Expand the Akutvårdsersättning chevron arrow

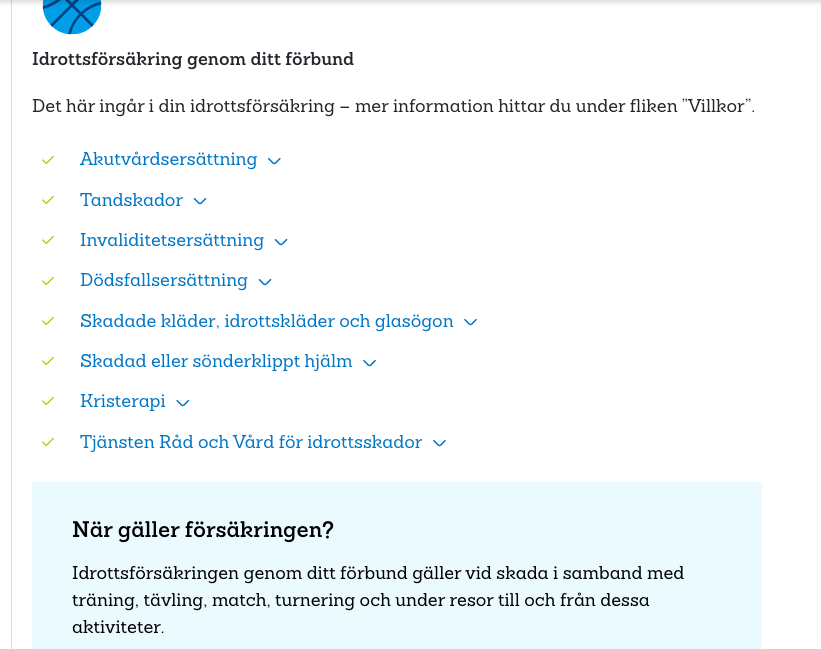point(275,161)
